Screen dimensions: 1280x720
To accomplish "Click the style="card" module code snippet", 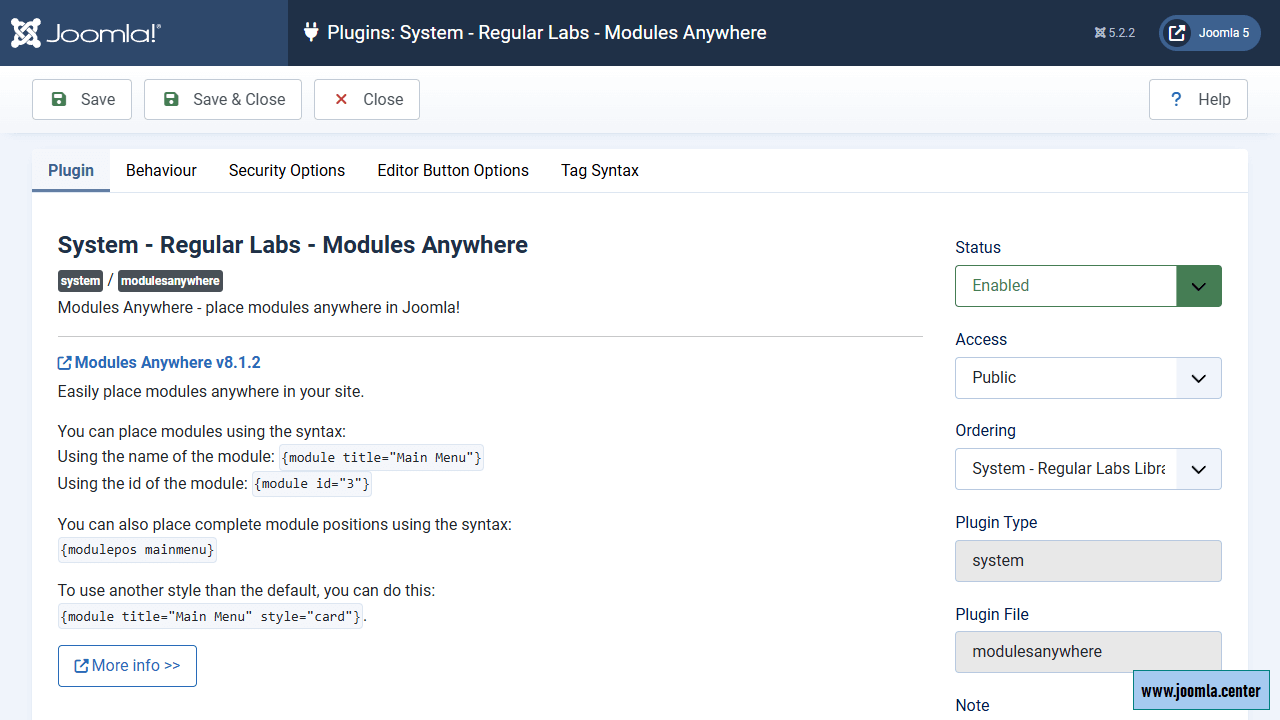I will coord(211,617).
